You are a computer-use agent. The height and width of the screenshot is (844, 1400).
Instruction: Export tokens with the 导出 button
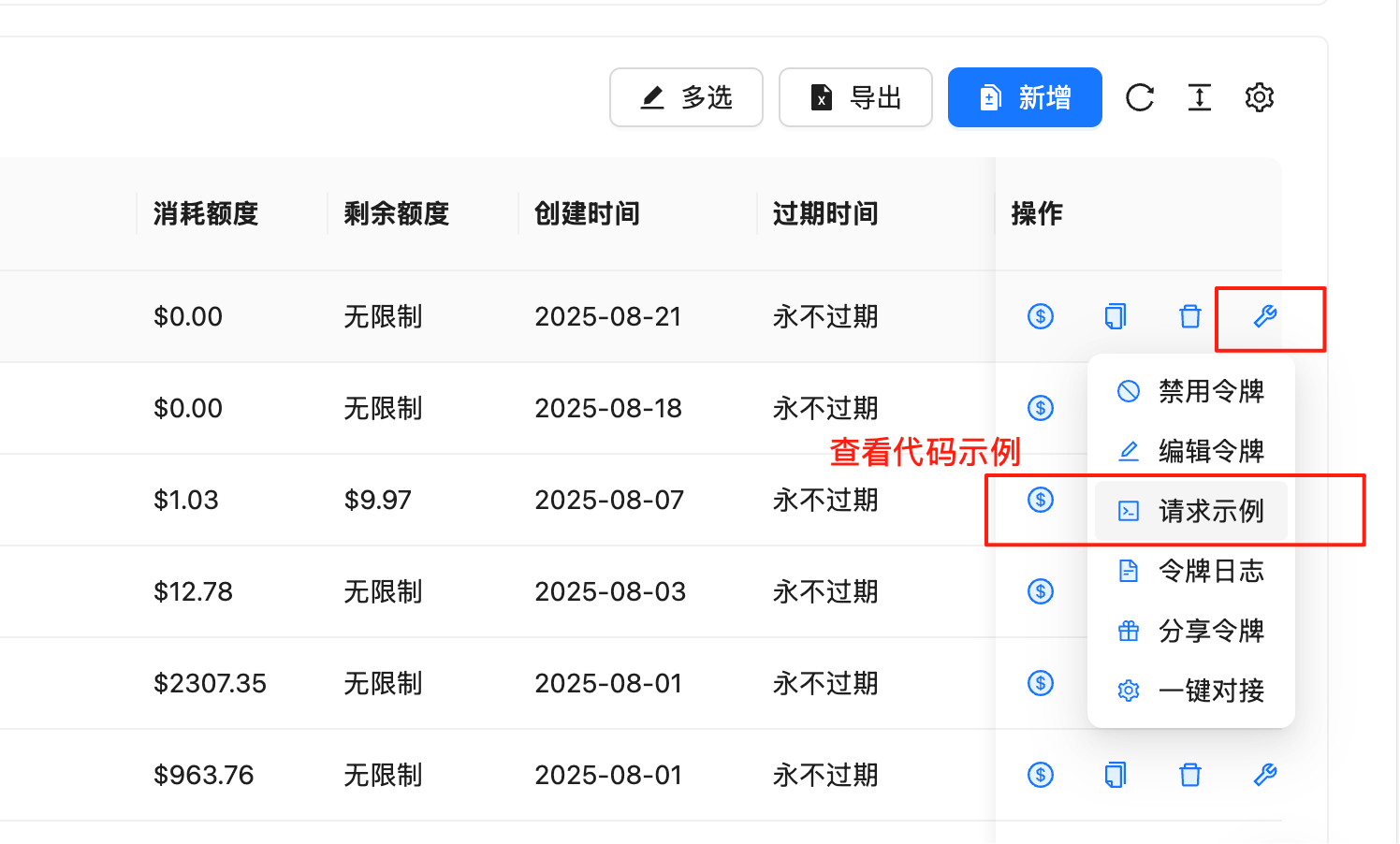coord(854,96)
